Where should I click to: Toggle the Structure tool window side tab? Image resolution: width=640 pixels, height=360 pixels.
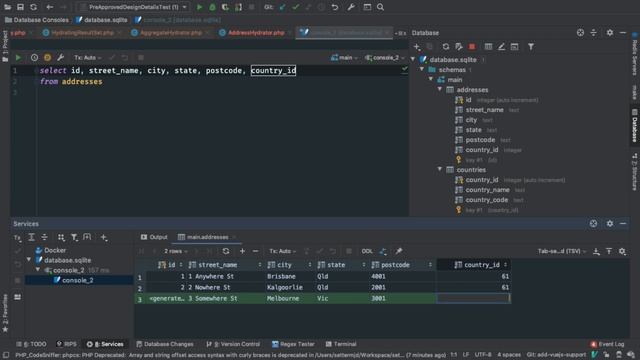[634, 171]
